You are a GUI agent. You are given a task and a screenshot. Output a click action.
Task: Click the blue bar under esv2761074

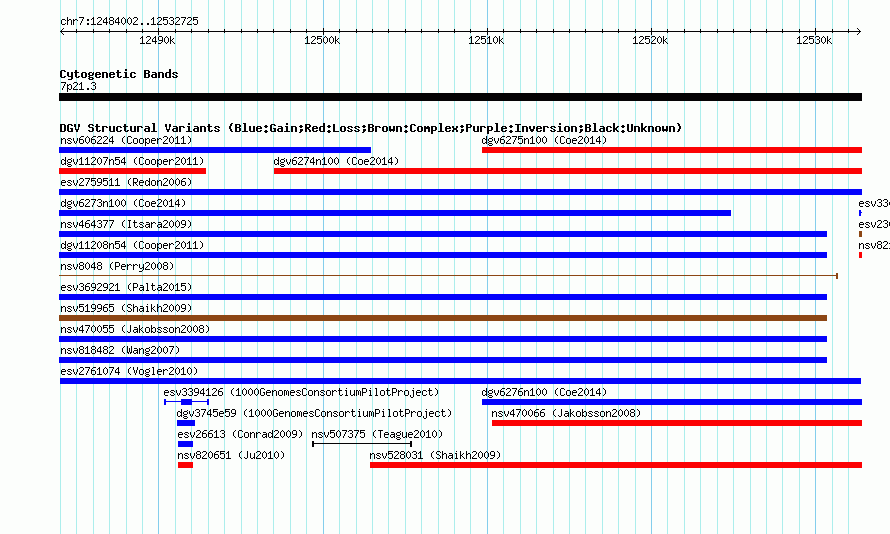pyautogui.click(x=460, y=381)
